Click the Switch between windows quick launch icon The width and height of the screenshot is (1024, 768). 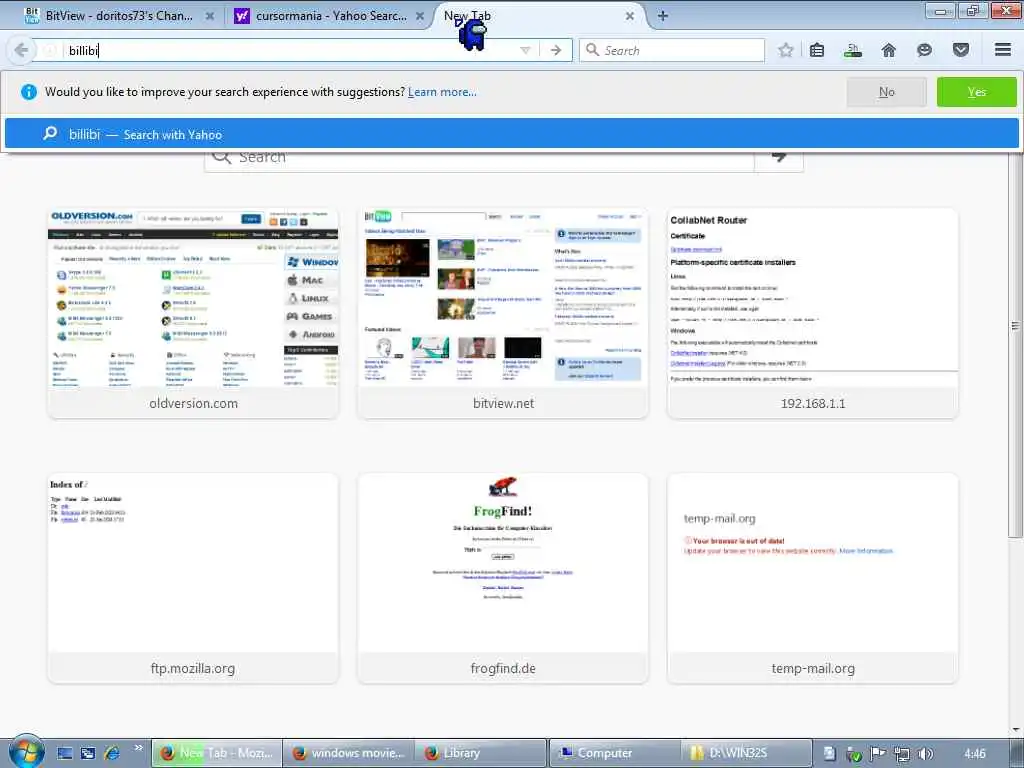[88, 753]
